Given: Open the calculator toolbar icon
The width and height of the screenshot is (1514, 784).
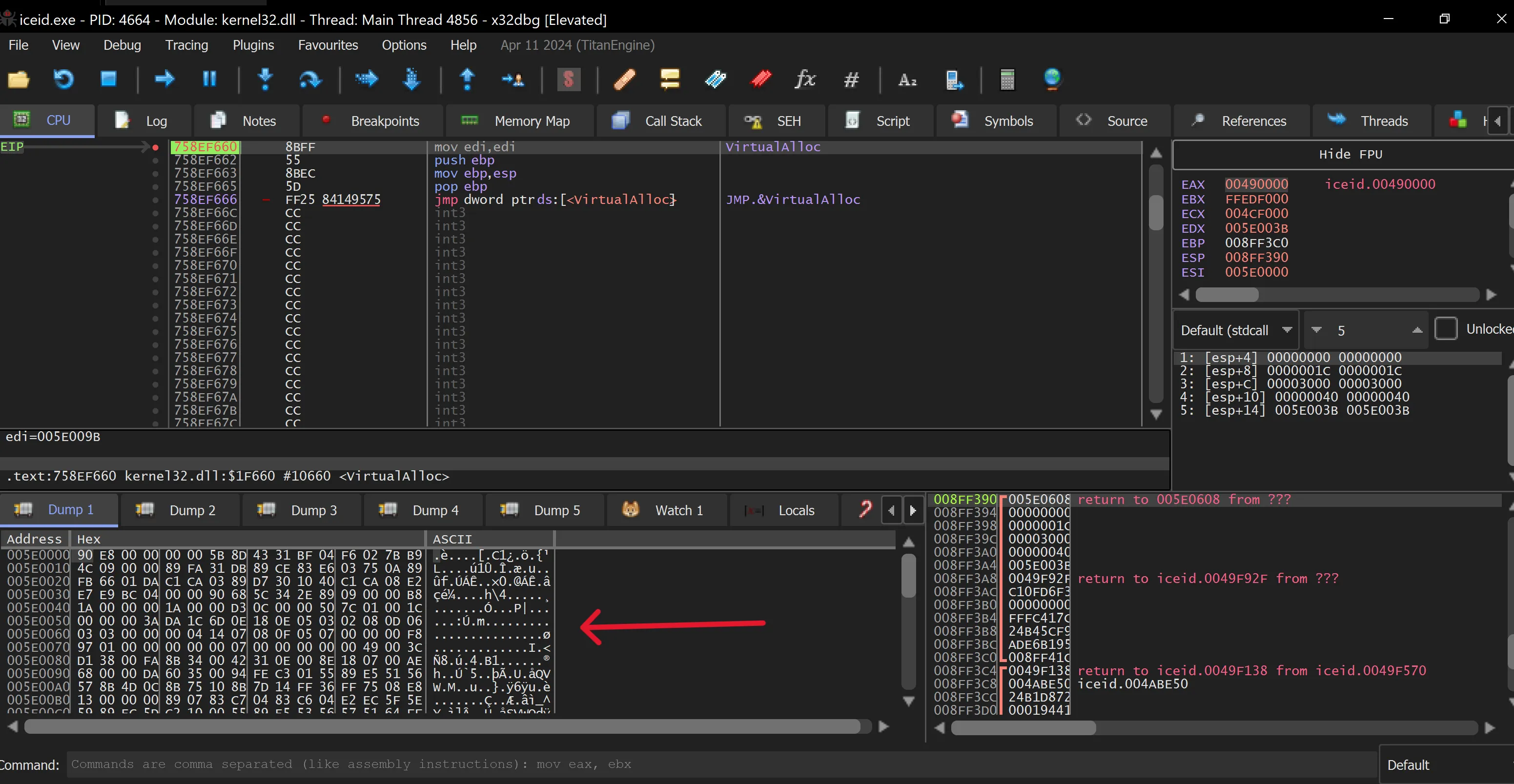Looking at the screenshot, I should point(1007,80).
